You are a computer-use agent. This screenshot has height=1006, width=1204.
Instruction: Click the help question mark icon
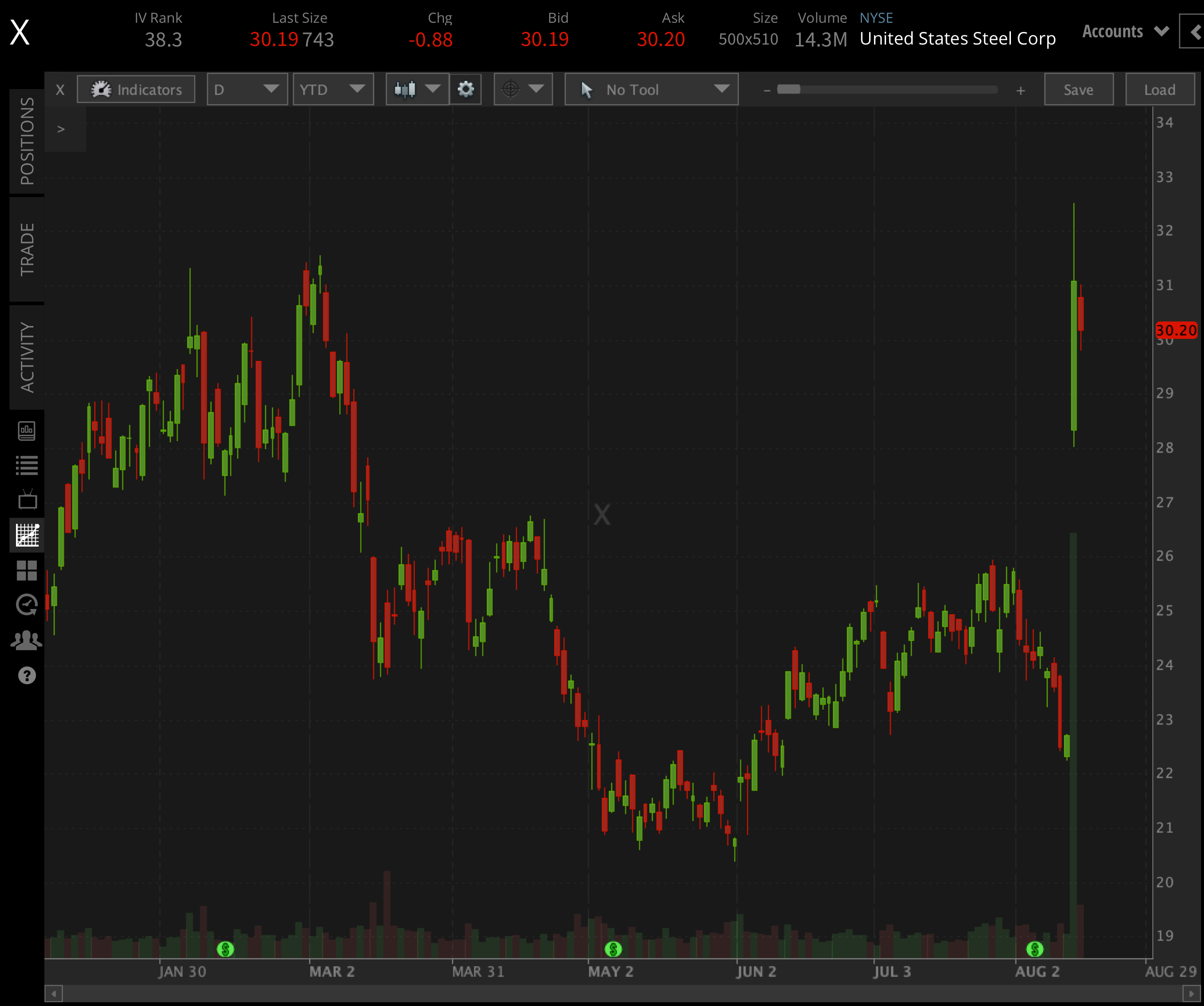[x=27, y=676]
